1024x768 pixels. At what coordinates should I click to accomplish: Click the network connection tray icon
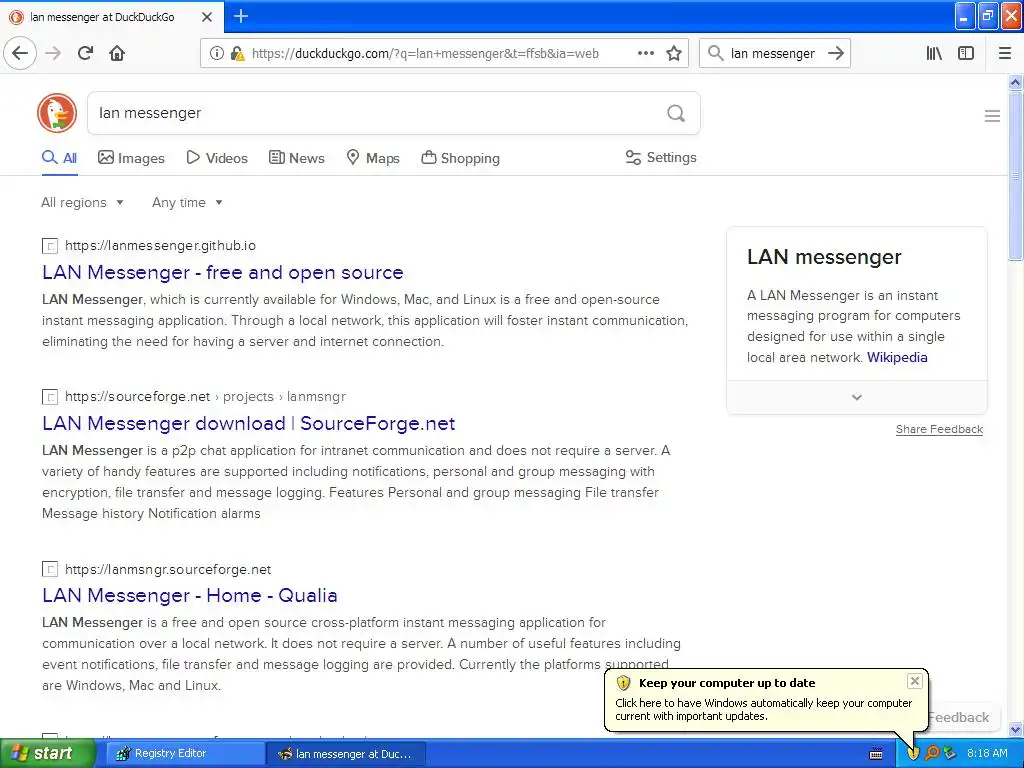pos(950,754)
